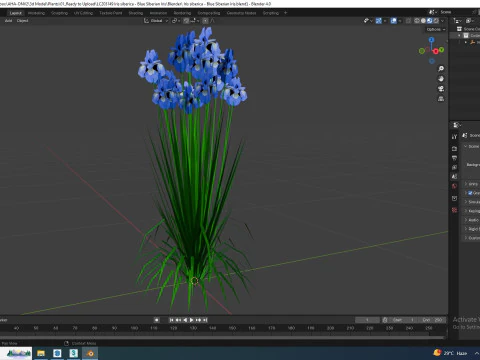Toggle the Gravity checkbox in Properties
Viewport: 480px width, 360px height.
[470, 193]
